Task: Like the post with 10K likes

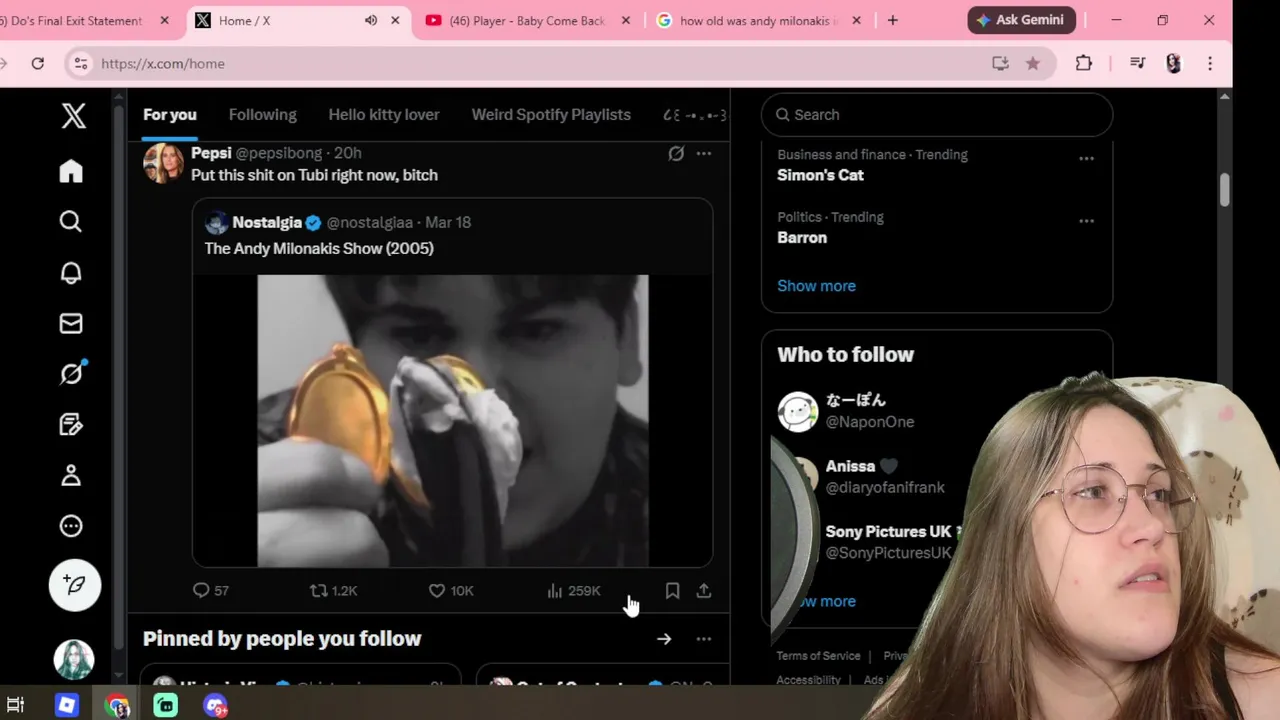Action: (x=451, y=591)
